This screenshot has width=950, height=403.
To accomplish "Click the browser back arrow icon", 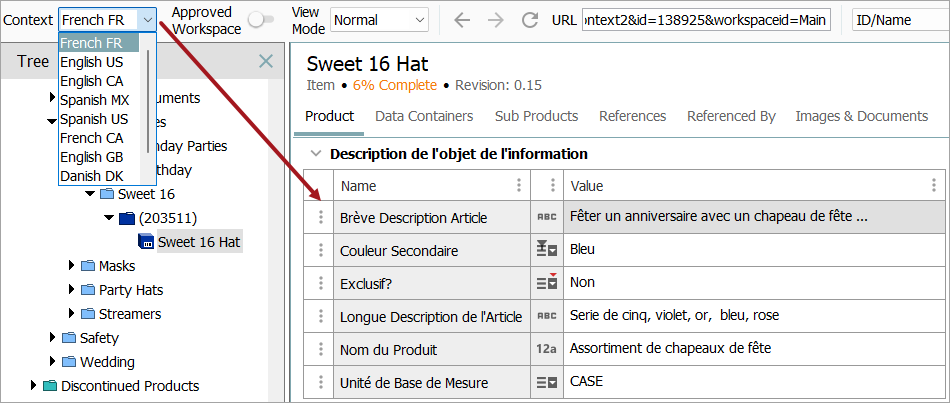I will [x=462, y=20].
